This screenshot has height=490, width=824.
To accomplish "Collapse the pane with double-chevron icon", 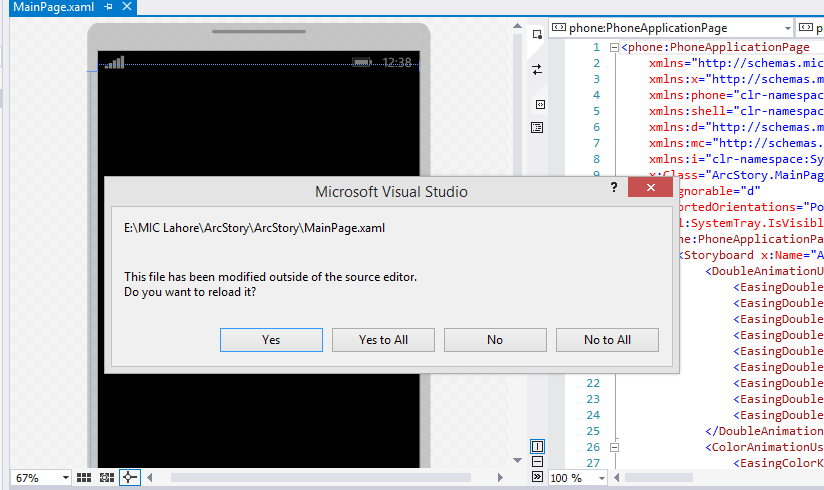I will (x=537, y=477).
